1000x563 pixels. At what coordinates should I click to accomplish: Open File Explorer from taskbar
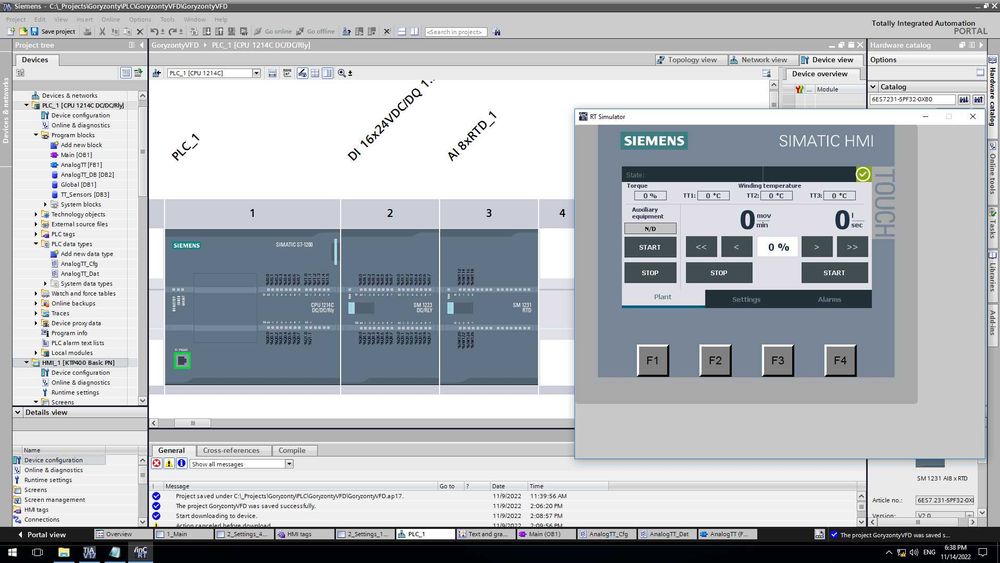point(64,552)
